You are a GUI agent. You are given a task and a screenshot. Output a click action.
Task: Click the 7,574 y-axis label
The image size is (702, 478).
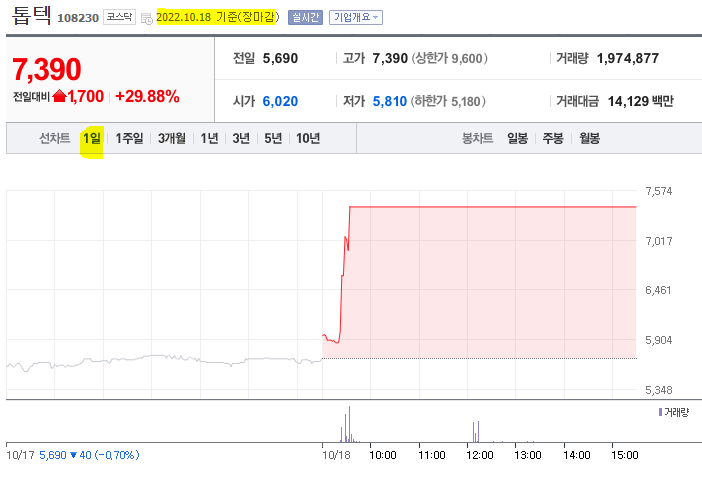pos(659,192)
